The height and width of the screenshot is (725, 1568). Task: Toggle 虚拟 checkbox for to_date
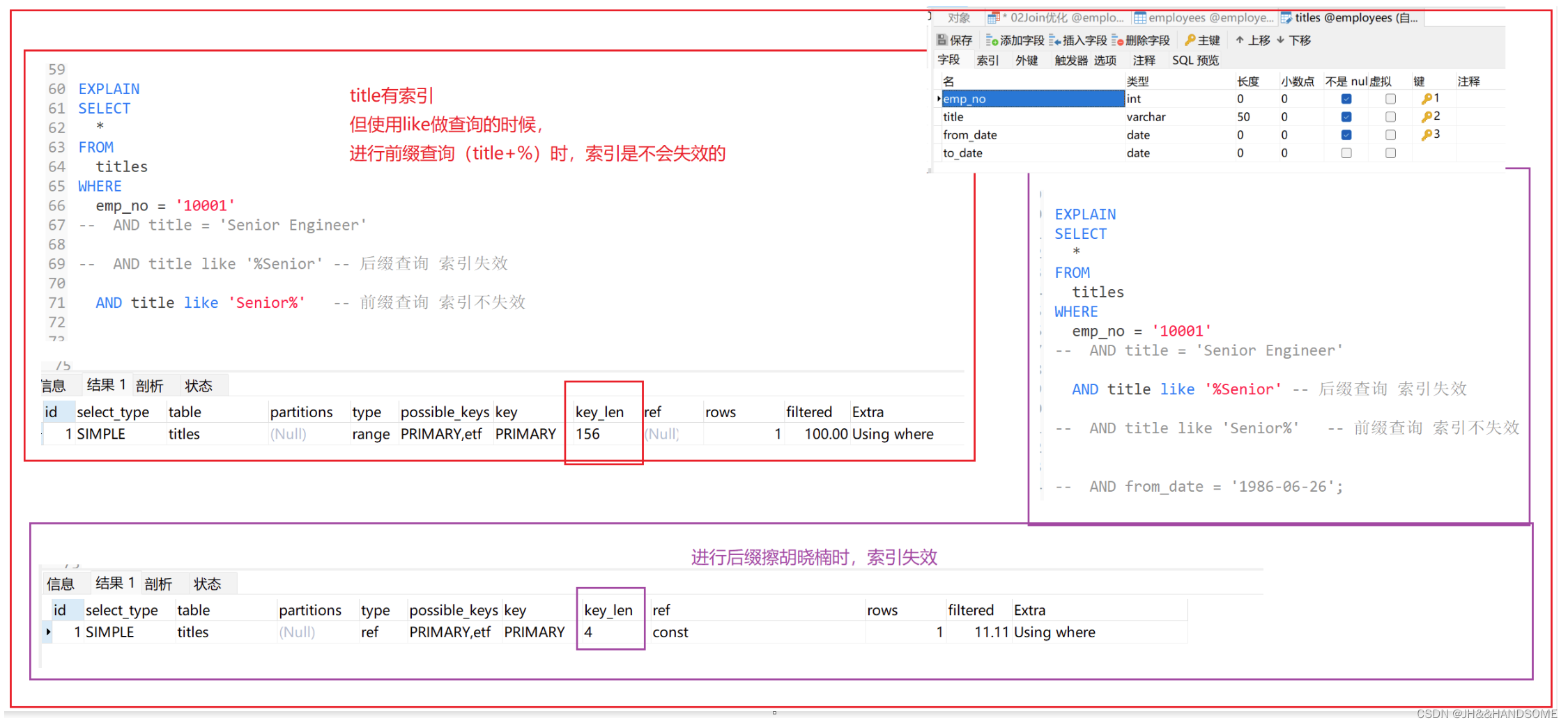pos(1390,153)
